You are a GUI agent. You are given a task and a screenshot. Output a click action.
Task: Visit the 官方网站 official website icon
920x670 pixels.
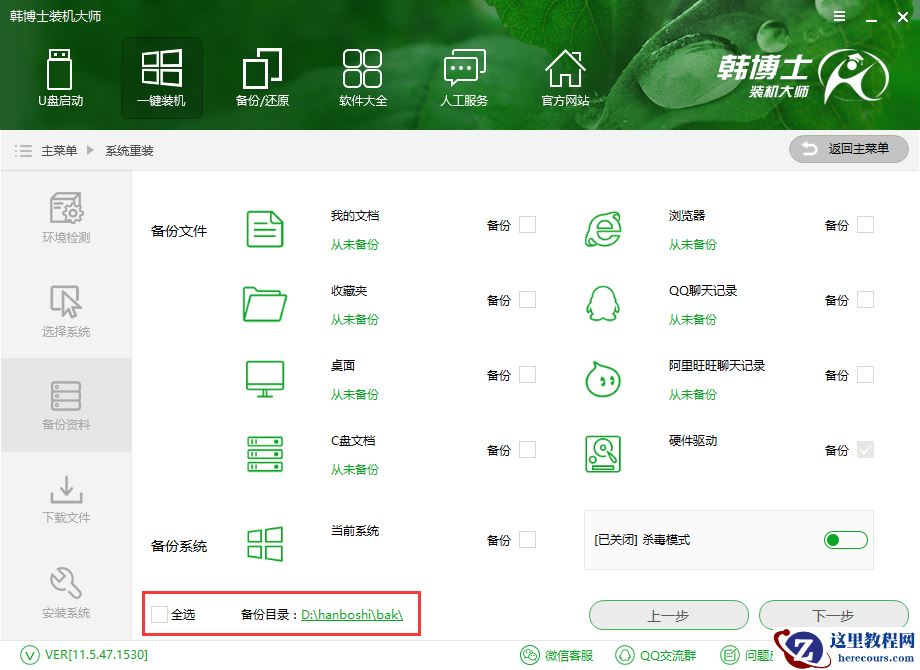pyautogui.click(x=565, y=78)
